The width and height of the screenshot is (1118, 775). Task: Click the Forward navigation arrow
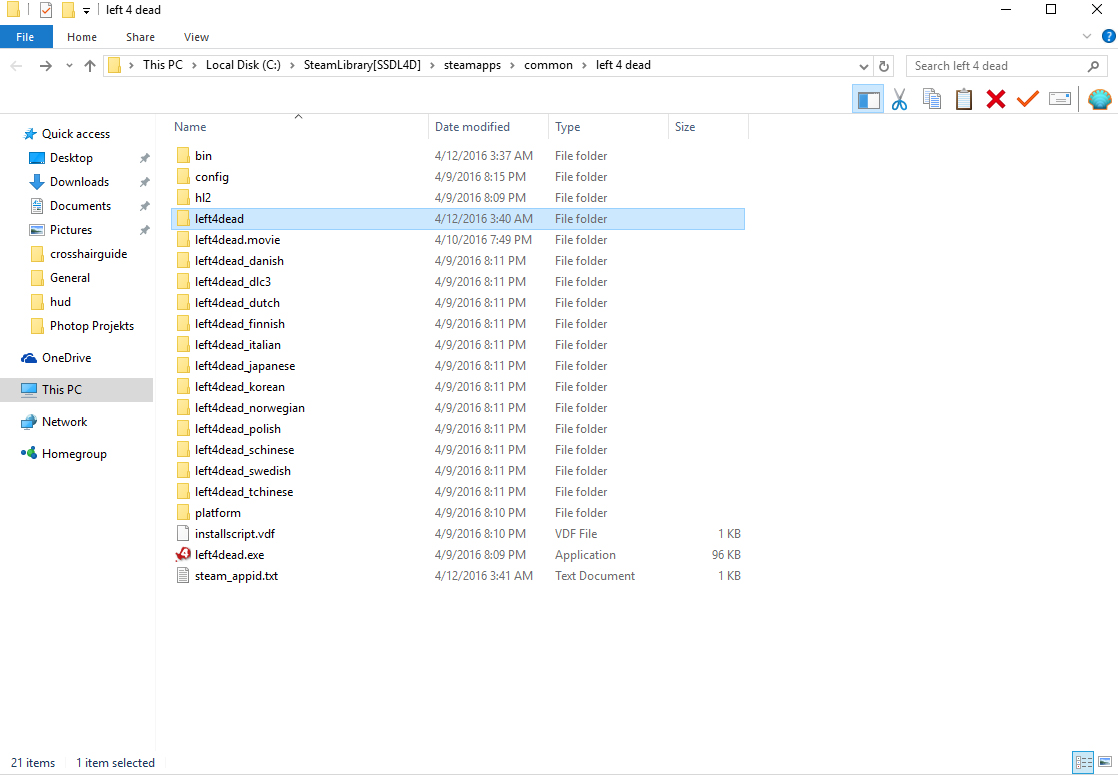pyautogui.click(x=46, y=66)
